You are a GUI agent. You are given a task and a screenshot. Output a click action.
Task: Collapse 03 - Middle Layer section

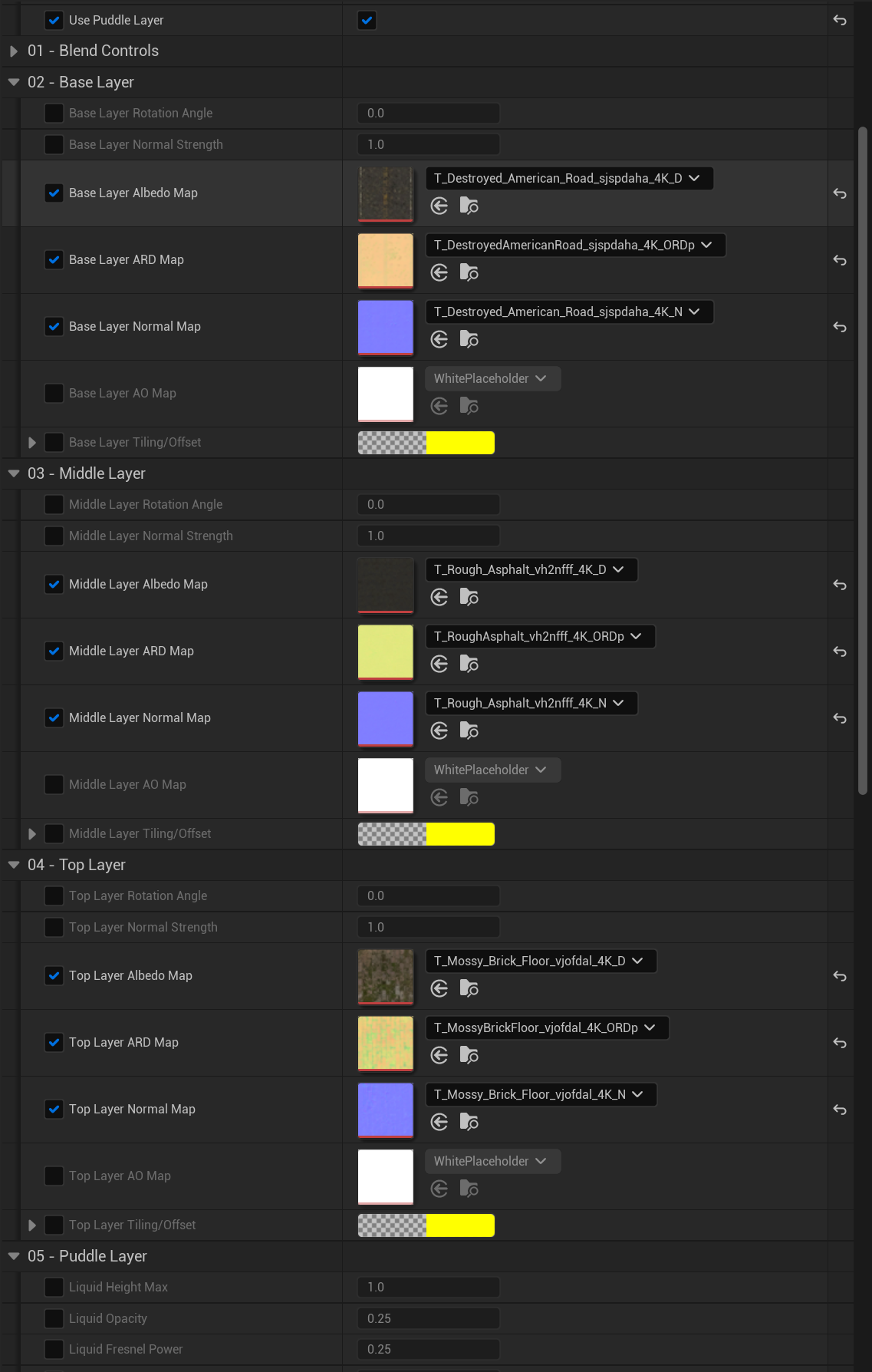14,473
